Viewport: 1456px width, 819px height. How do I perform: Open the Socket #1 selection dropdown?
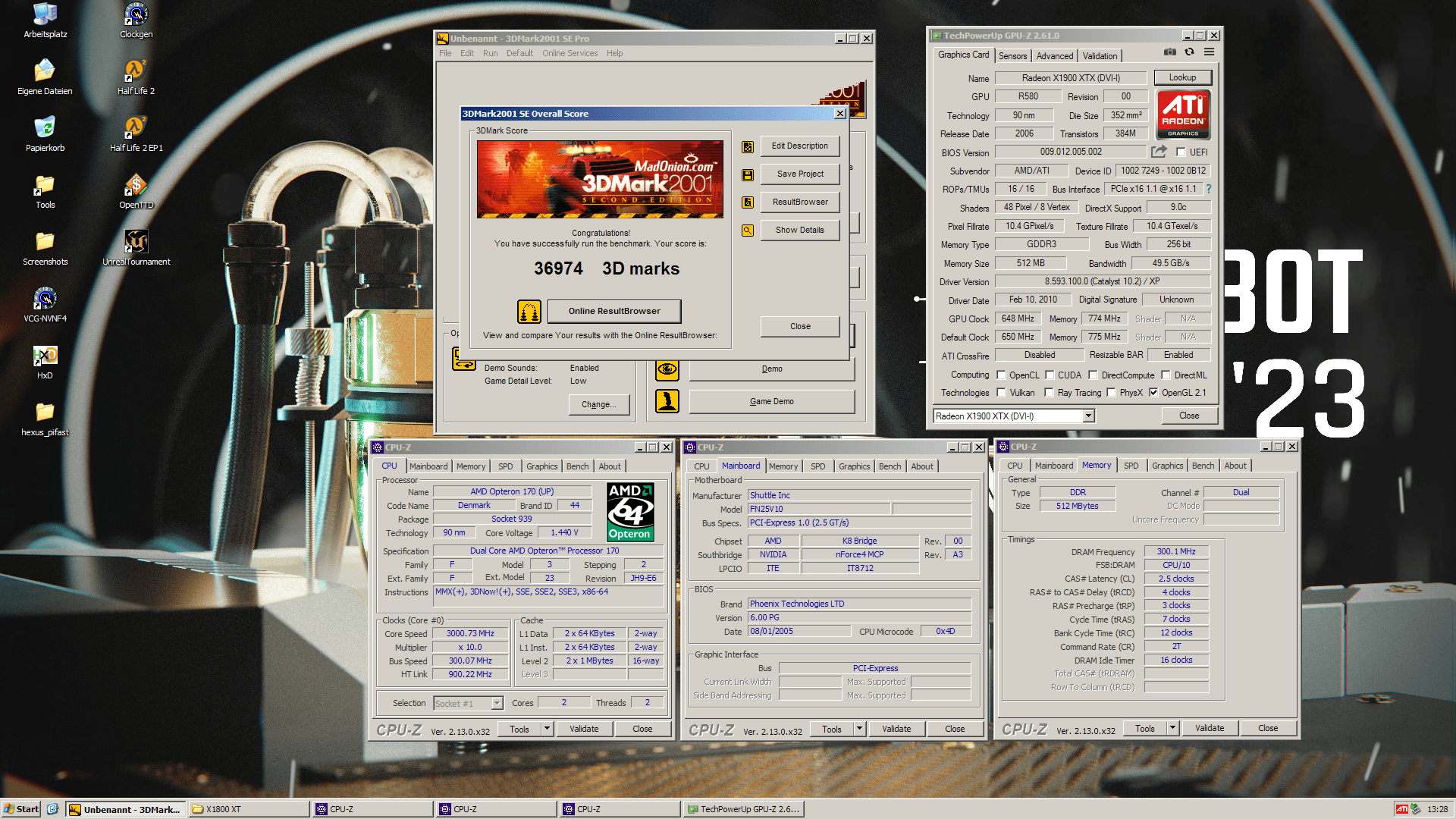pyautogui.click(x=497, y=703)
